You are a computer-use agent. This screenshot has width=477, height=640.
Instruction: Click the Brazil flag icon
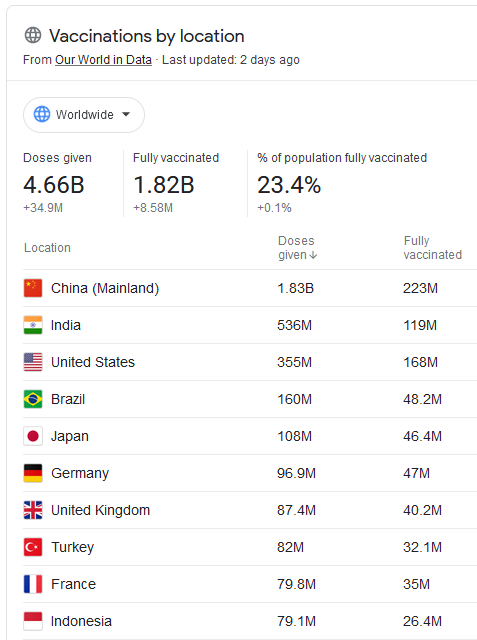33,399
